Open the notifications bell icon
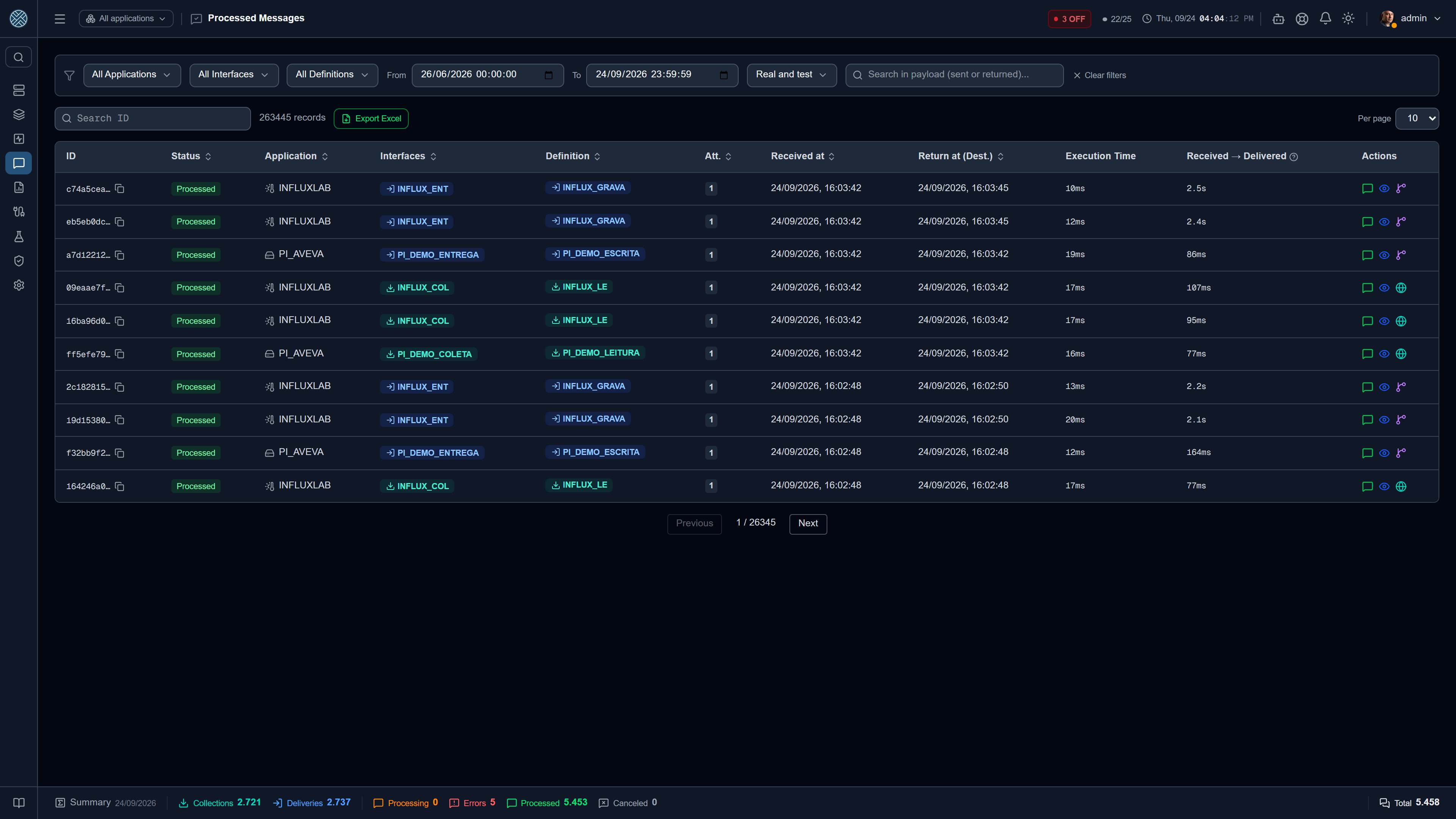The image size is (1456, 819). (x=1325, y=19)
